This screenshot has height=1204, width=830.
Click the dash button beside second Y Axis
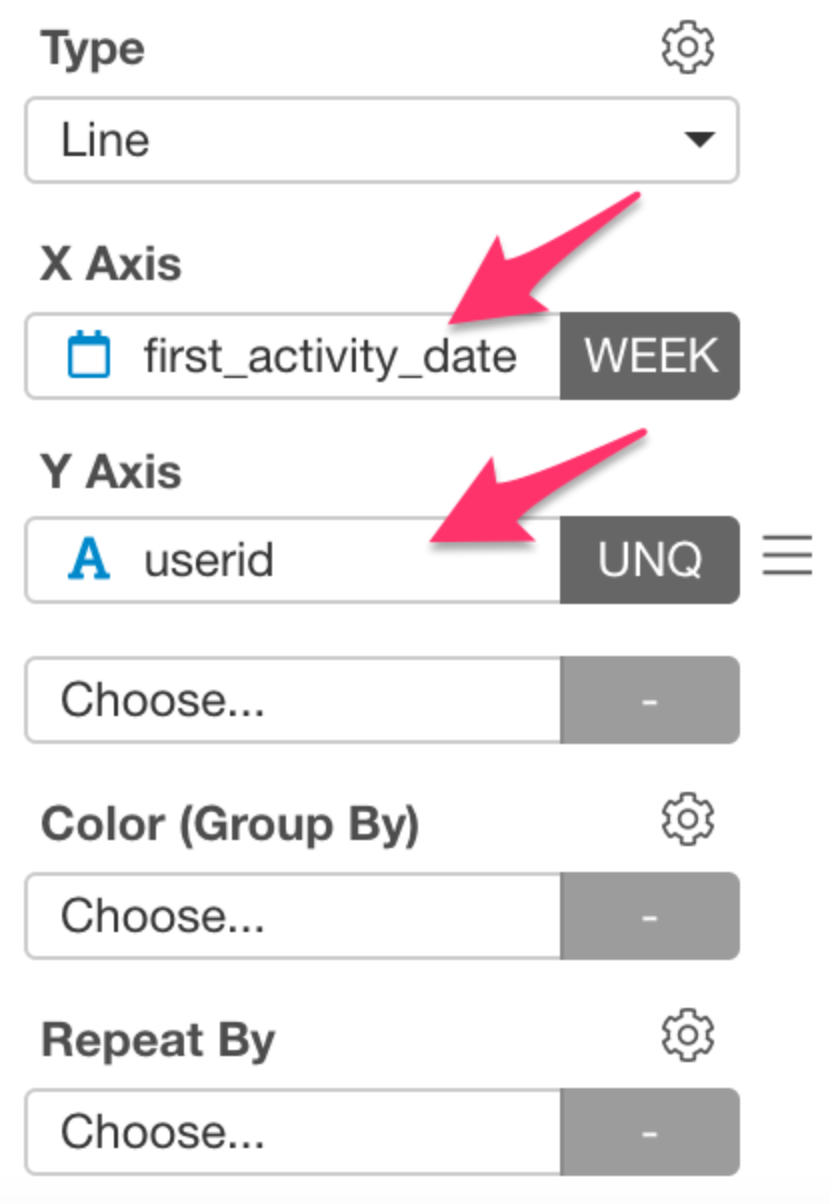(x=650, y=700)
